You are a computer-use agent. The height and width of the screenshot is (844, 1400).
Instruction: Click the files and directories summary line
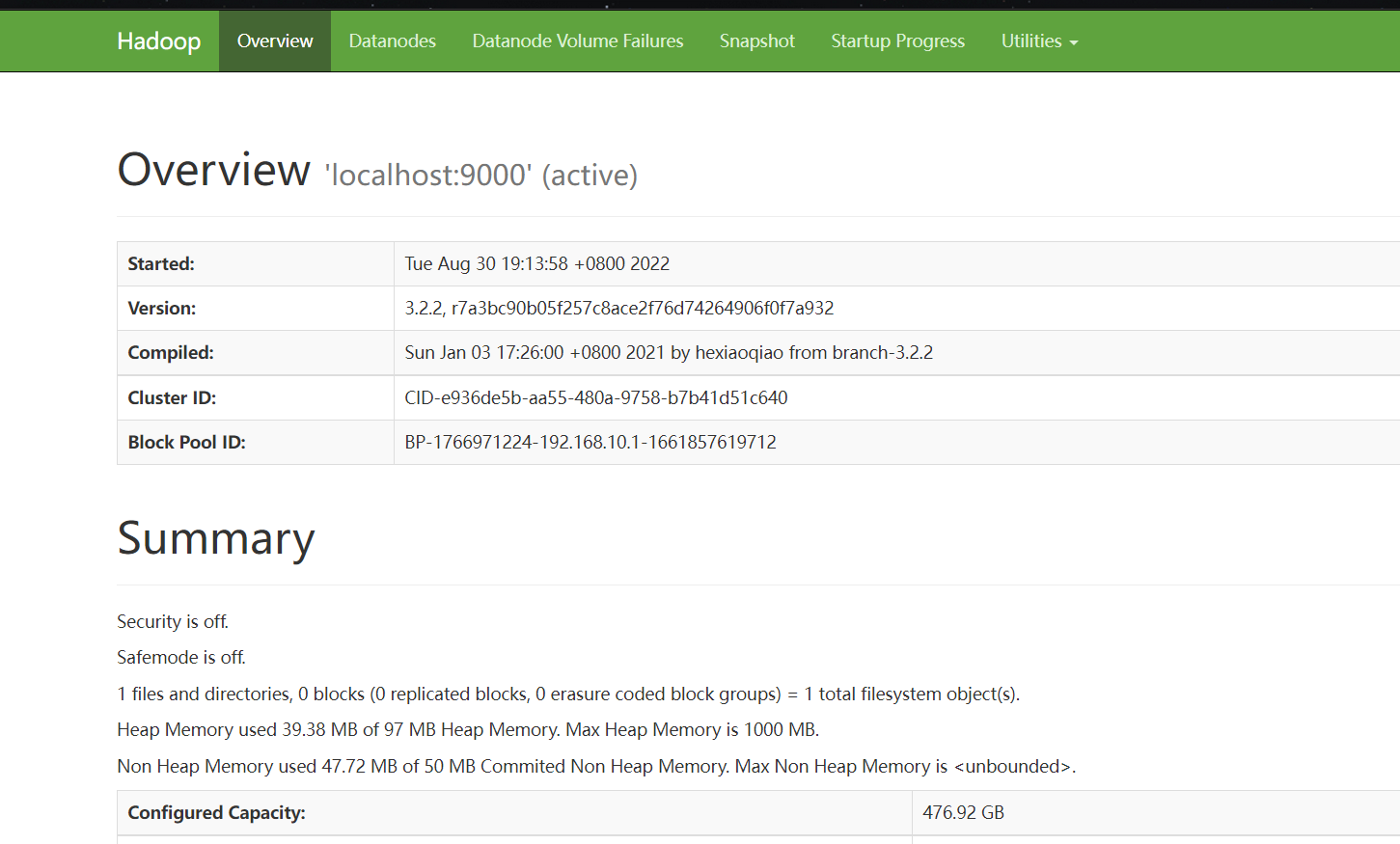568,694
